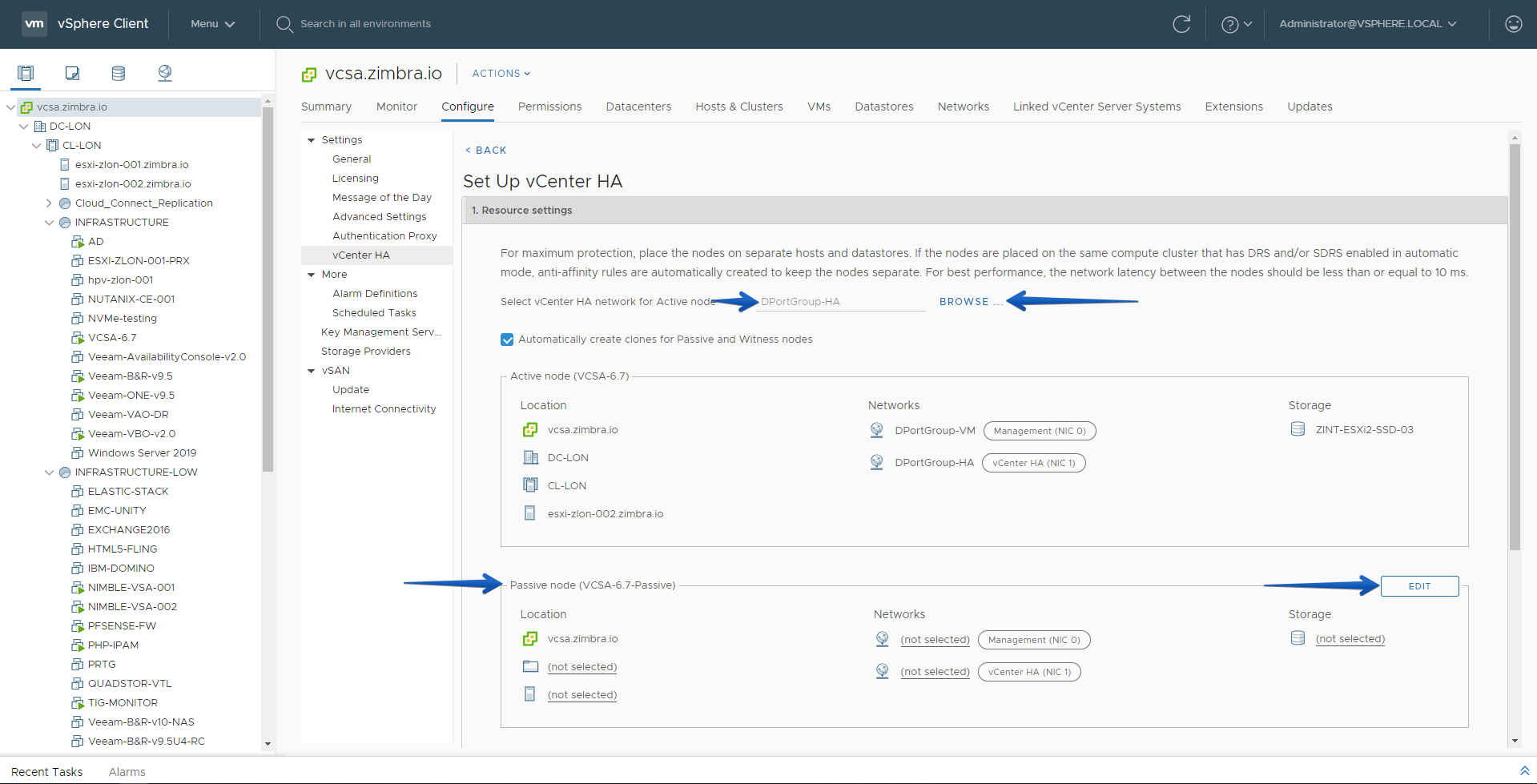Click the Passive node folder location icon
Screen dimensions: 1537x784
[x=530, y=666]
